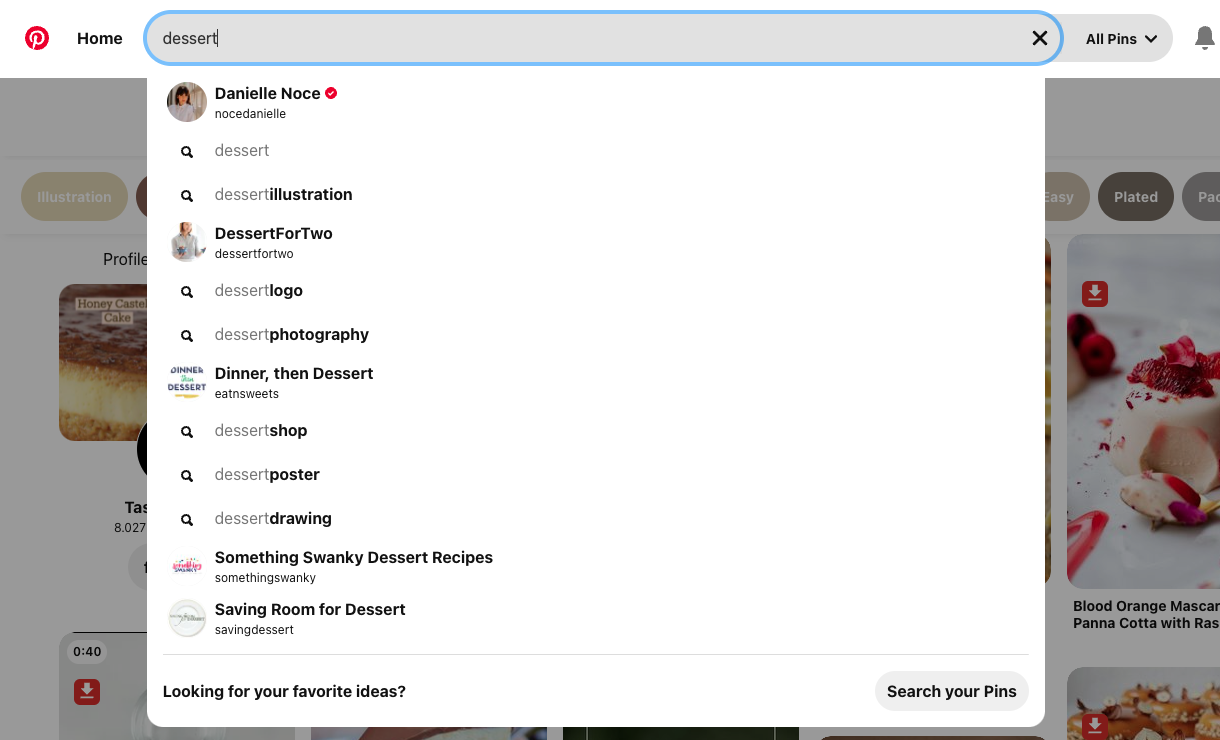This screenshot has width=1220, height=740.
Task: Click the Pinterest logo icon
Action: 37,38
